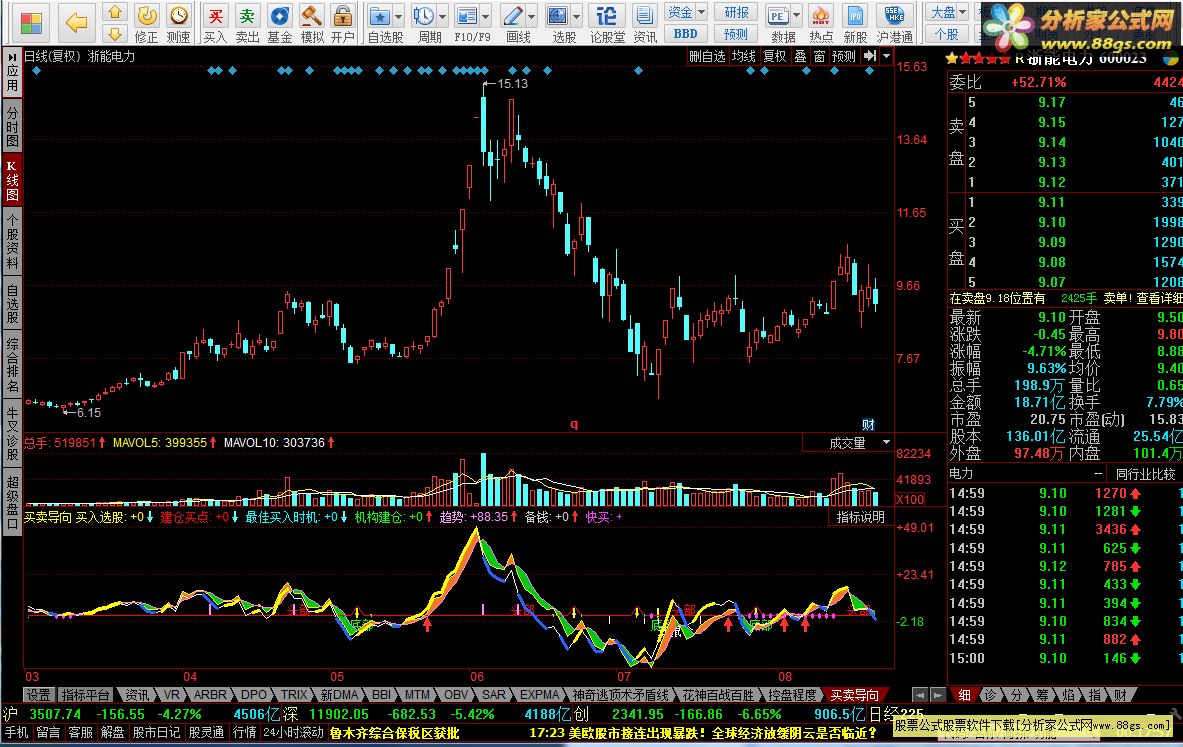Click the green 卖出 sell icon

(x=247, y=23)
